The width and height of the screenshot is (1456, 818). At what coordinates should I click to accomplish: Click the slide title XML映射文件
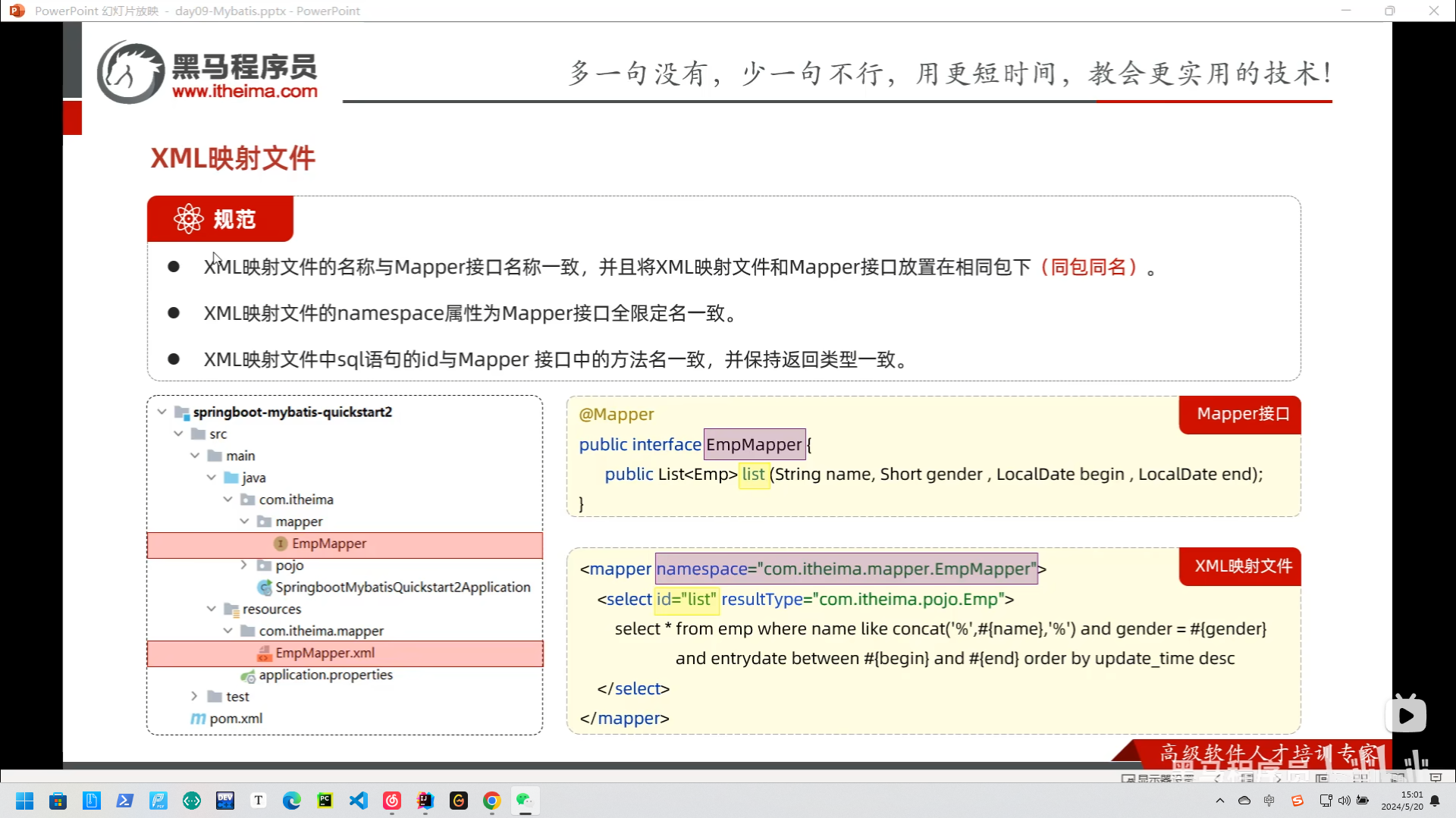tap(233, 158)
